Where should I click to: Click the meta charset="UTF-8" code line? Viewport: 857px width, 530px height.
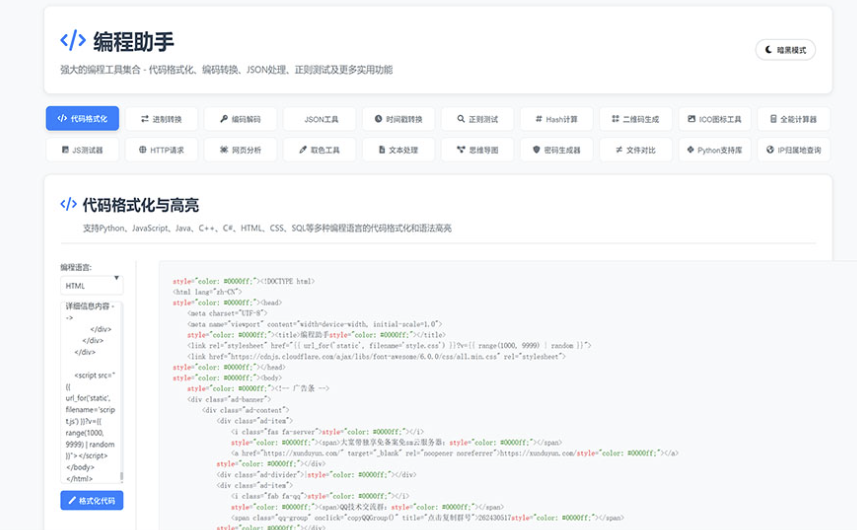(x=227, y=313)
